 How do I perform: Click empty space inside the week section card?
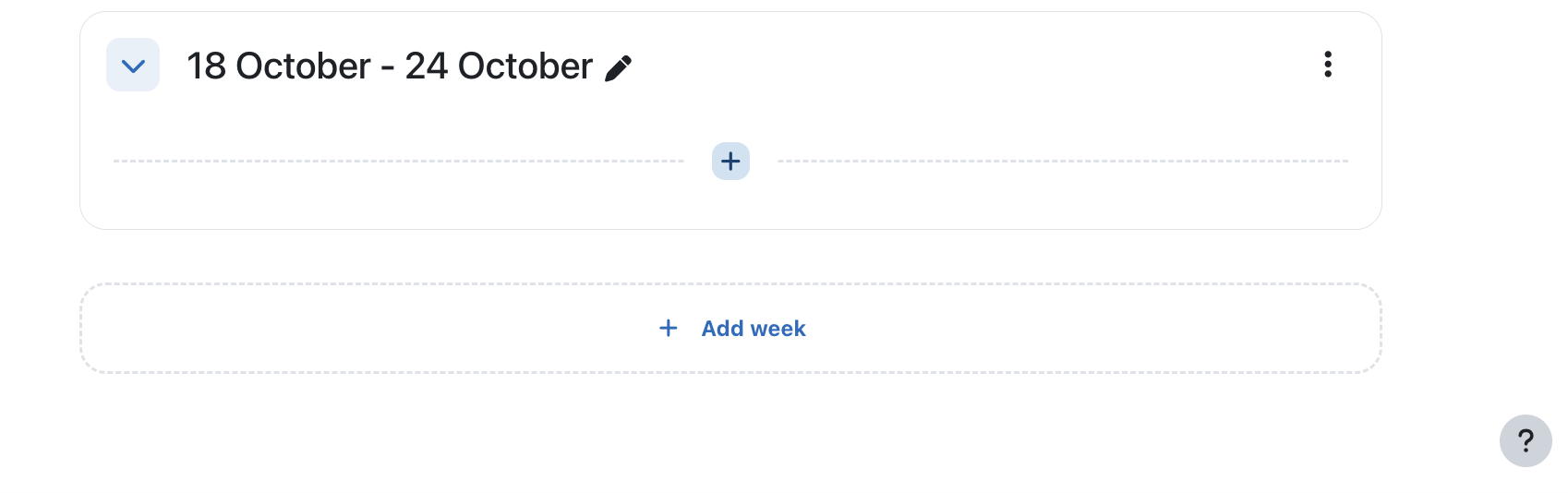coord(970,102)
